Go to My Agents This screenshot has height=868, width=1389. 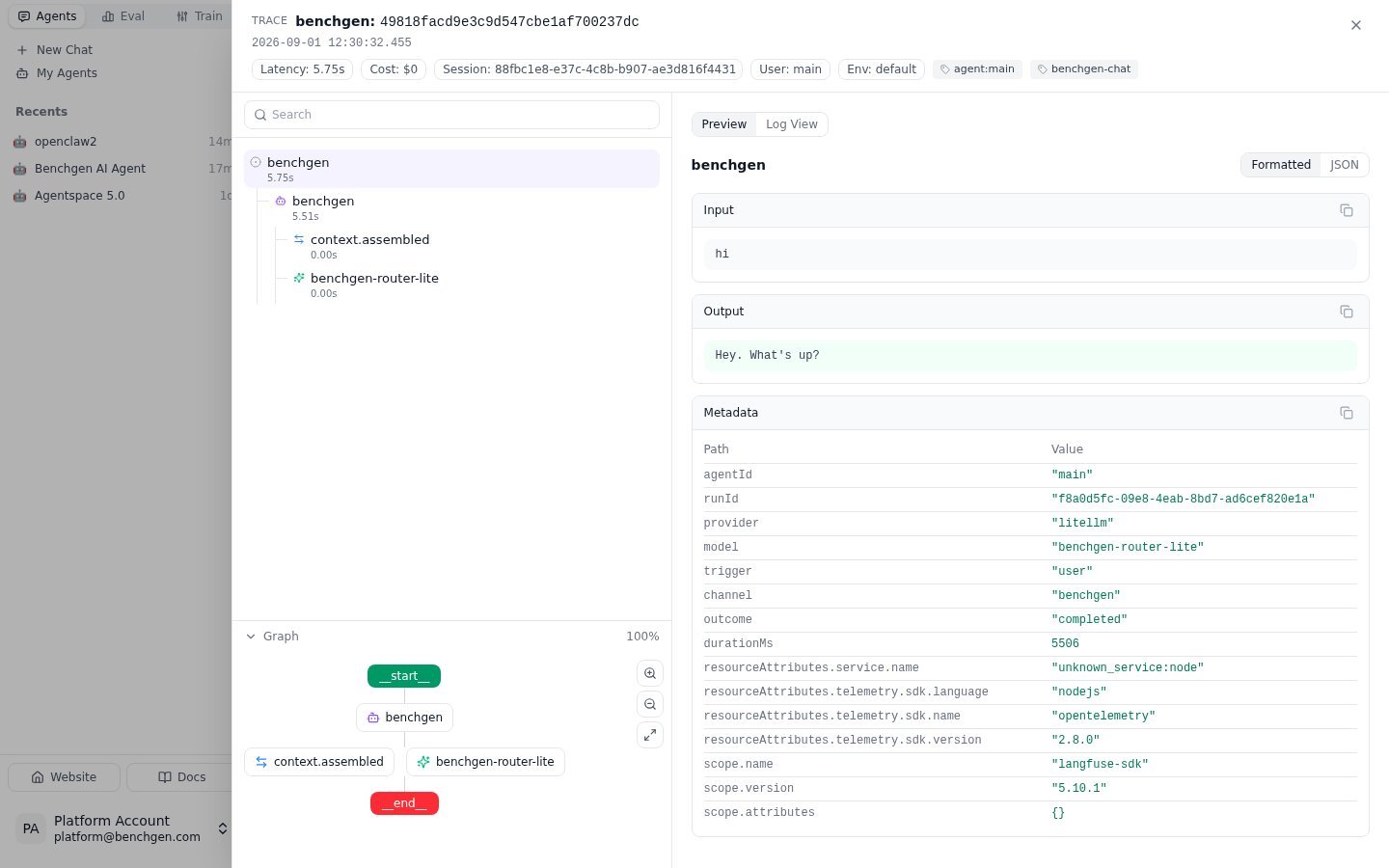pos(57,73)
